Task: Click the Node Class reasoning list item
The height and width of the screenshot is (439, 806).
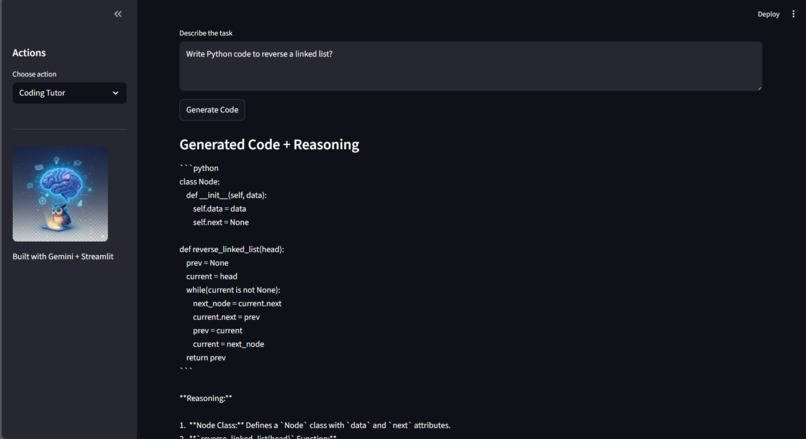Action: [x=315, y=425]
